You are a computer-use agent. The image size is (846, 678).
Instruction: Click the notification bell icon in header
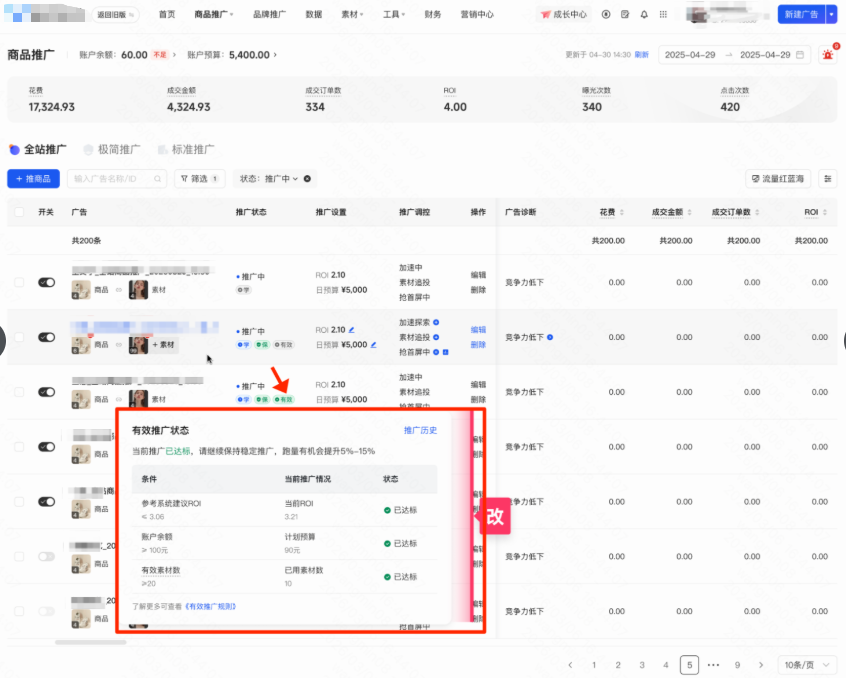[x=644, y=15]
